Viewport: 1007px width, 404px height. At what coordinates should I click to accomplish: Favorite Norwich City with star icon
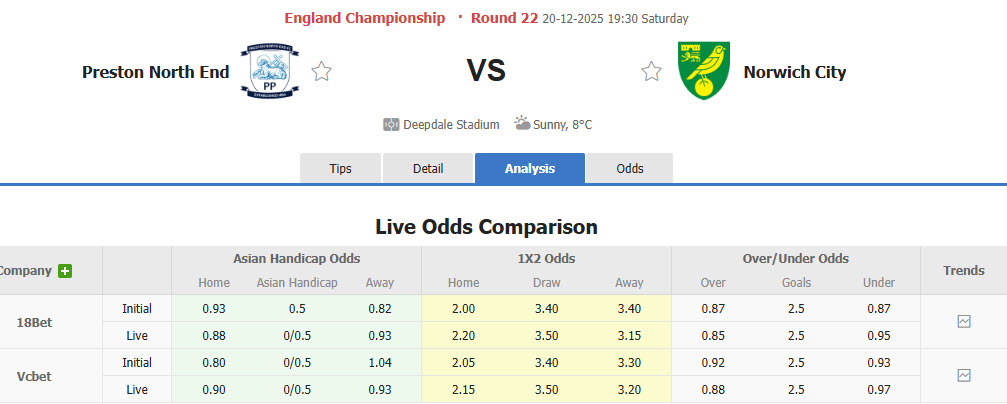click(x=651, y=72)
